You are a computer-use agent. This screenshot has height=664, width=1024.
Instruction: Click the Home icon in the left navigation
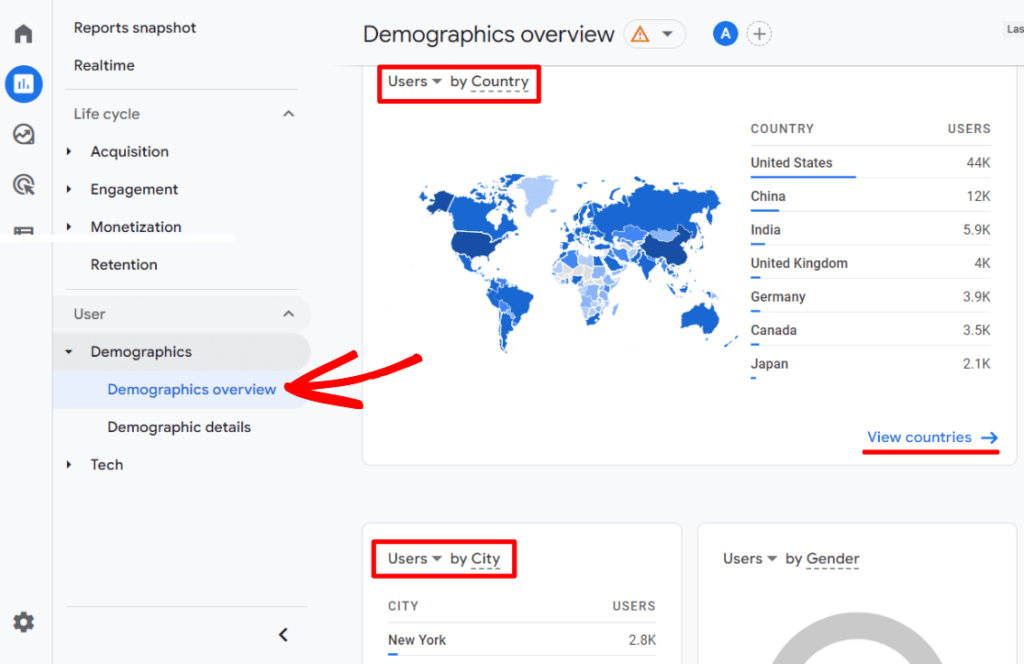click(x=22, y=32)
